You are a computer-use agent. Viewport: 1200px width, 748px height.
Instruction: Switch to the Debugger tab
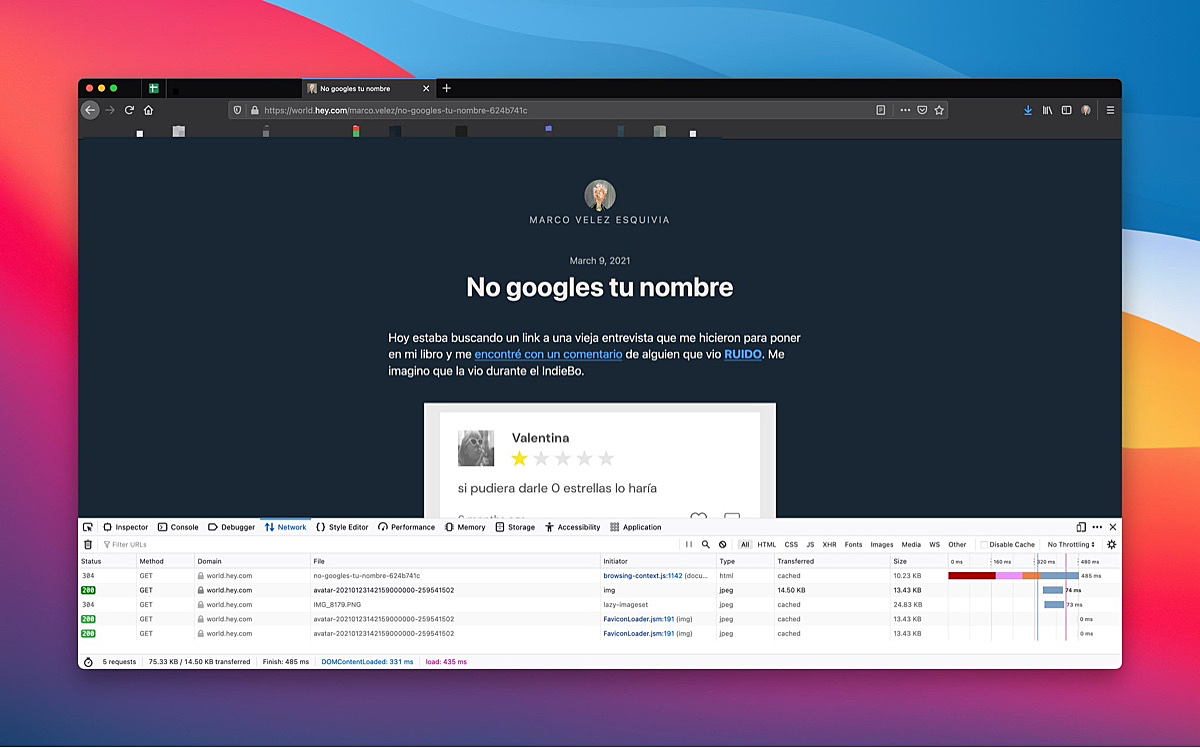[231, 527]
